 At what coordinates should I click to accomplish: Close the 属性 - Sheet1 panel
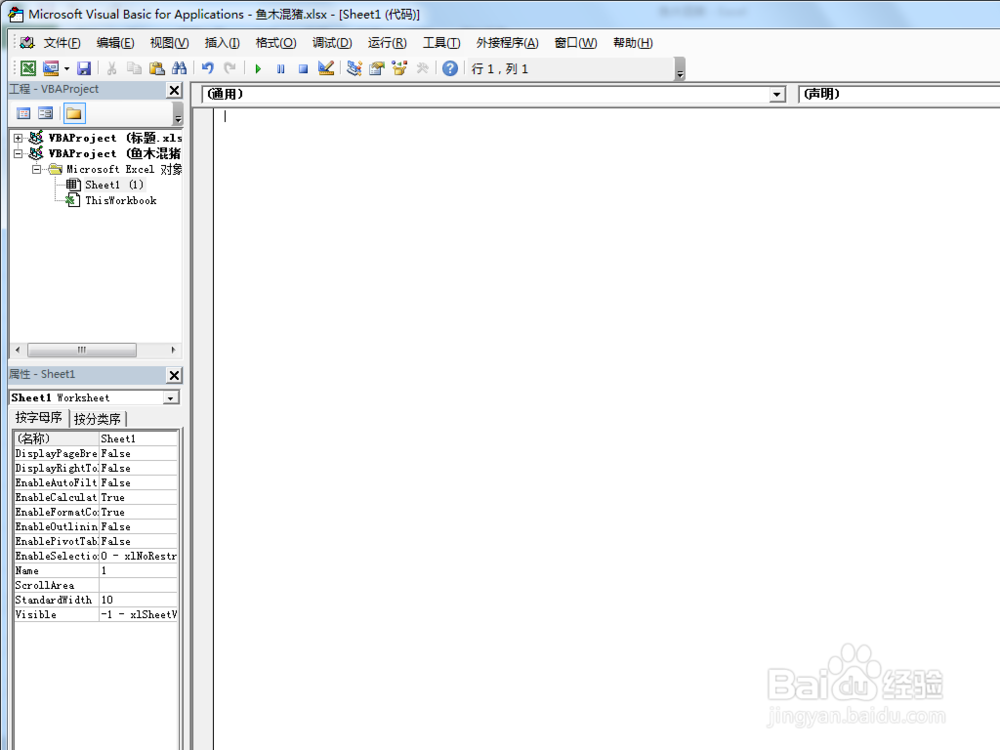pyautogui.click(x=174, y=375)
